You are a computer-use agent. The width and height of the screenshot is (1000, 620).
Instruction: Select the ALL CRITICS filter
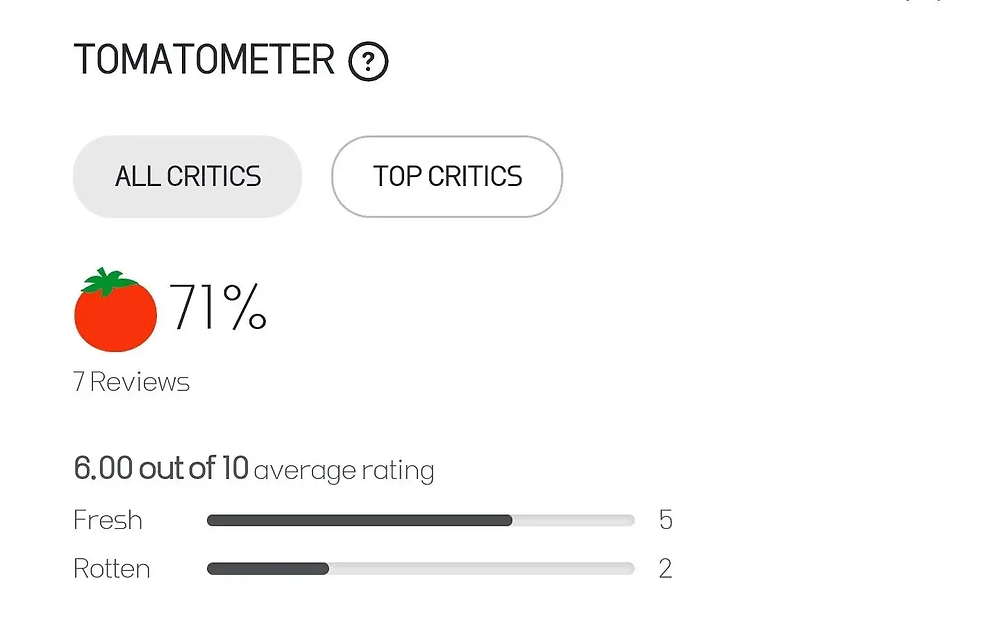[188, 177]
